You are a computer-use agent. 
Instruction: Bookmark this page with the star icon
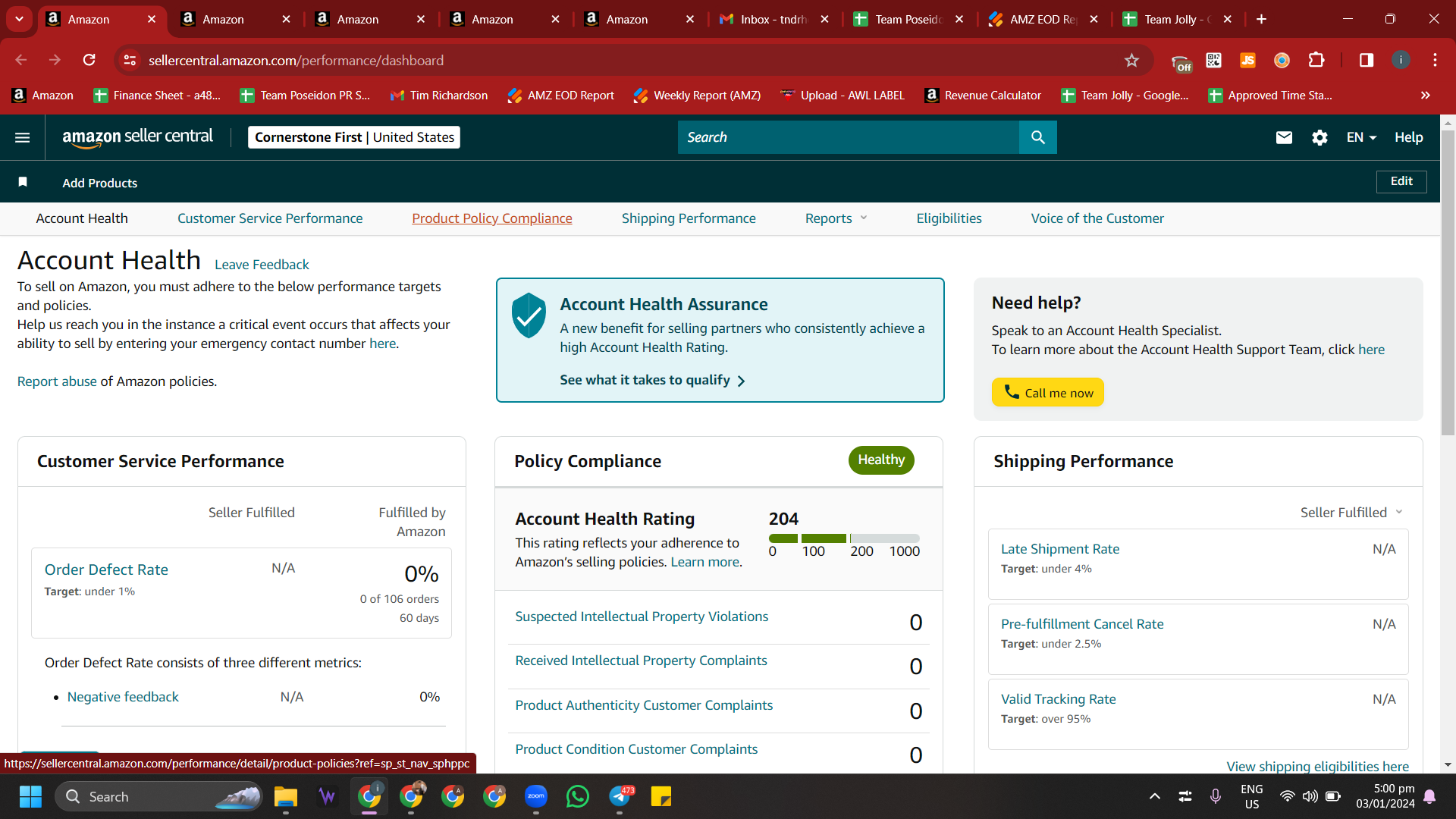point(1131,60)
